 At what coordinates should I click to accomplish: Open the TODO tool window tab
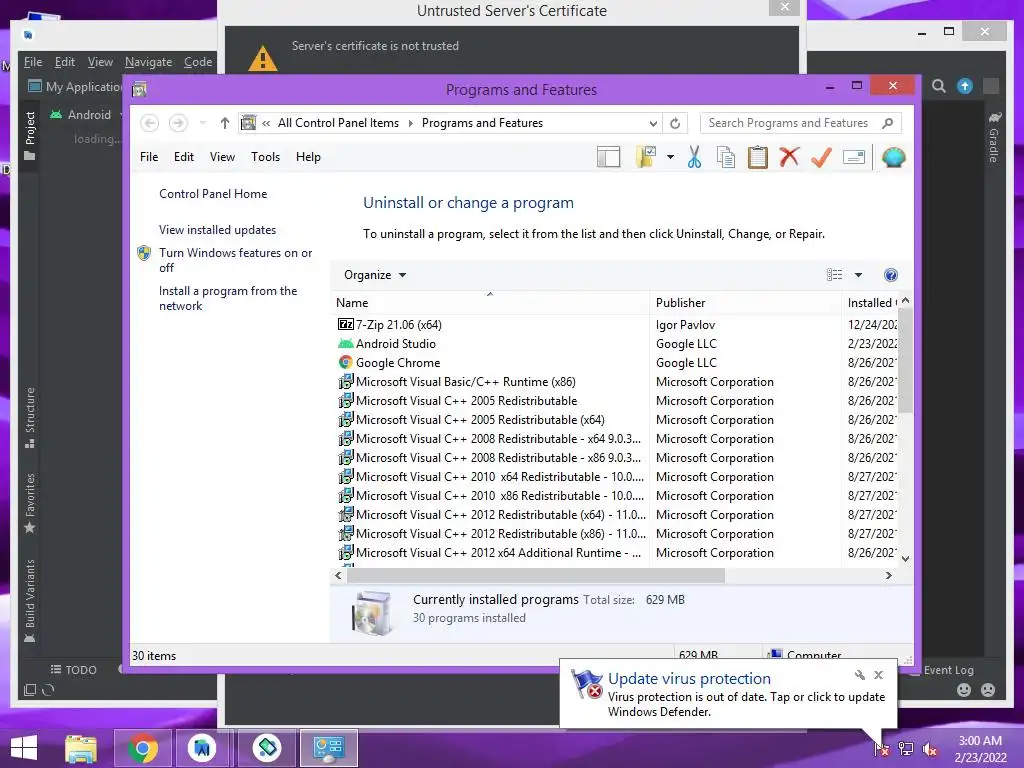click(74, 670)
